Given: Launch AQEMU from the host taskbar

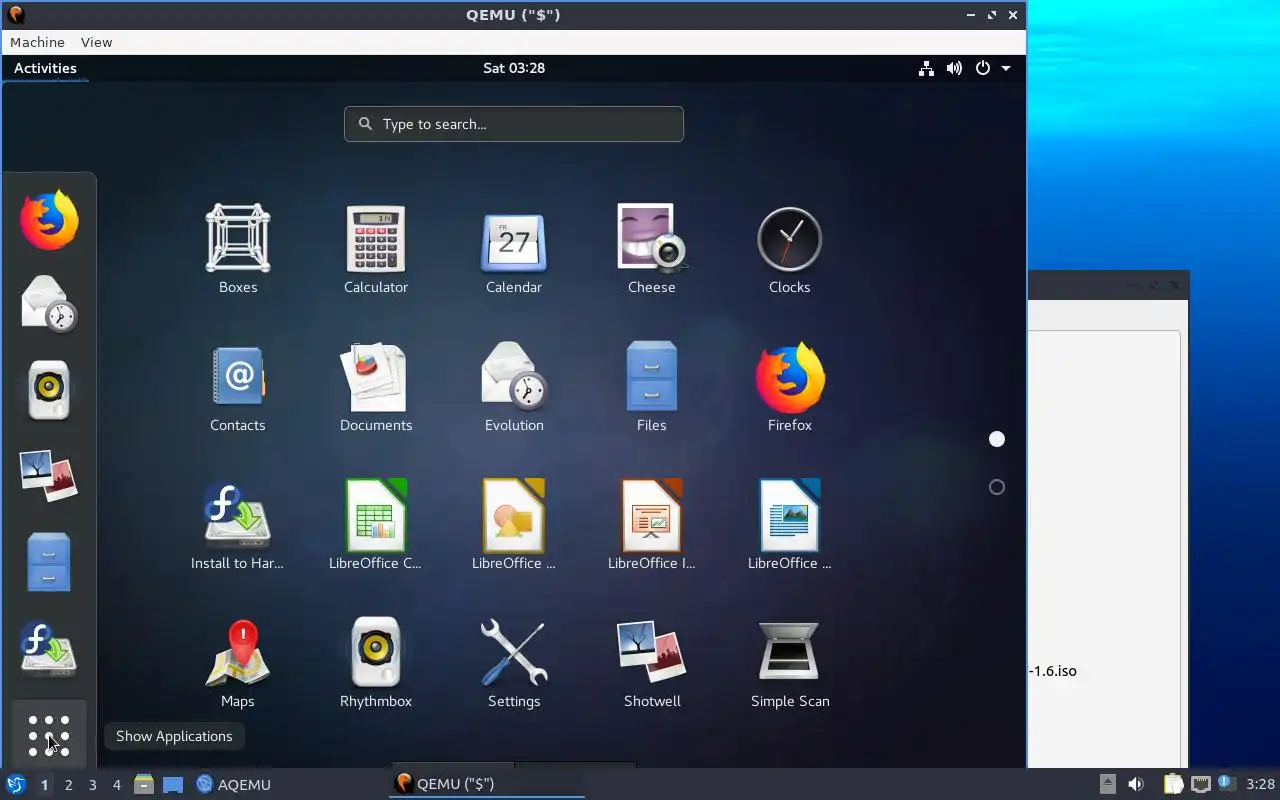Looking at the screenshot, I should pyautogui.click(x=234, y=784).
